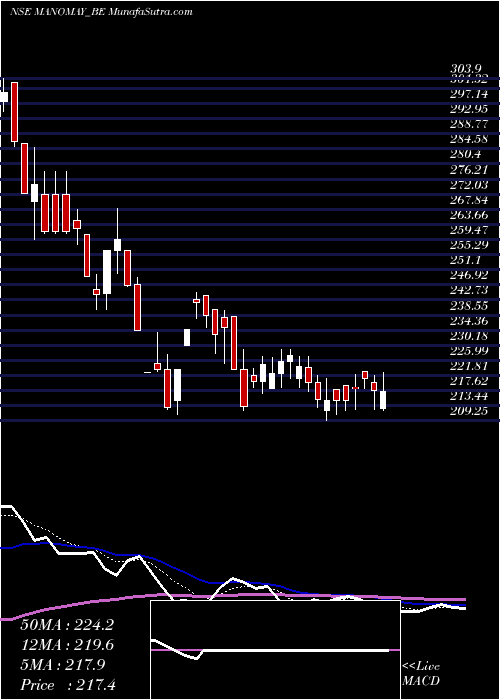Select the 303.9 price axis label
The height and width of the screenshot is (700, 500).
466,69
